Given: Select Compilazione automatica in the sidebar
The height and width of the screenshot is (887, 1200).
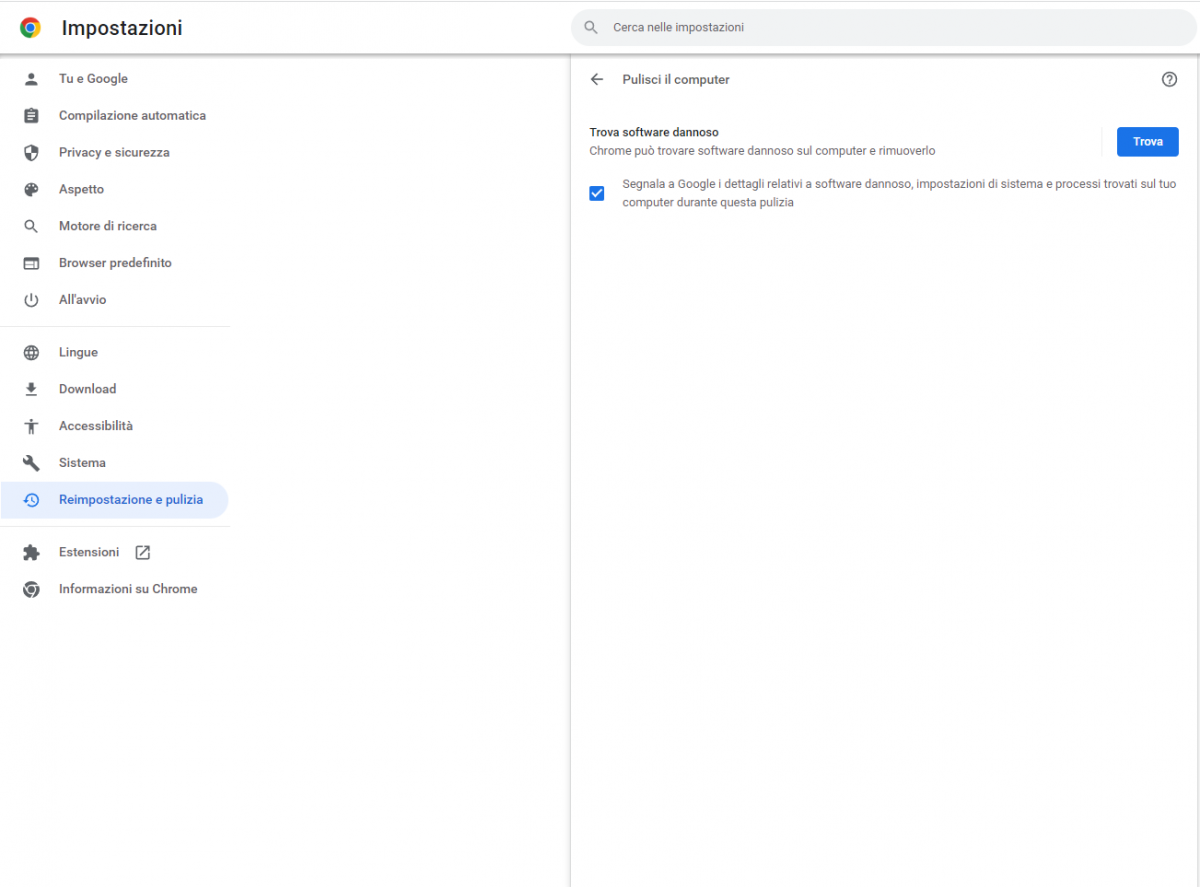Looking at the screenshot, I should (132, 116).
